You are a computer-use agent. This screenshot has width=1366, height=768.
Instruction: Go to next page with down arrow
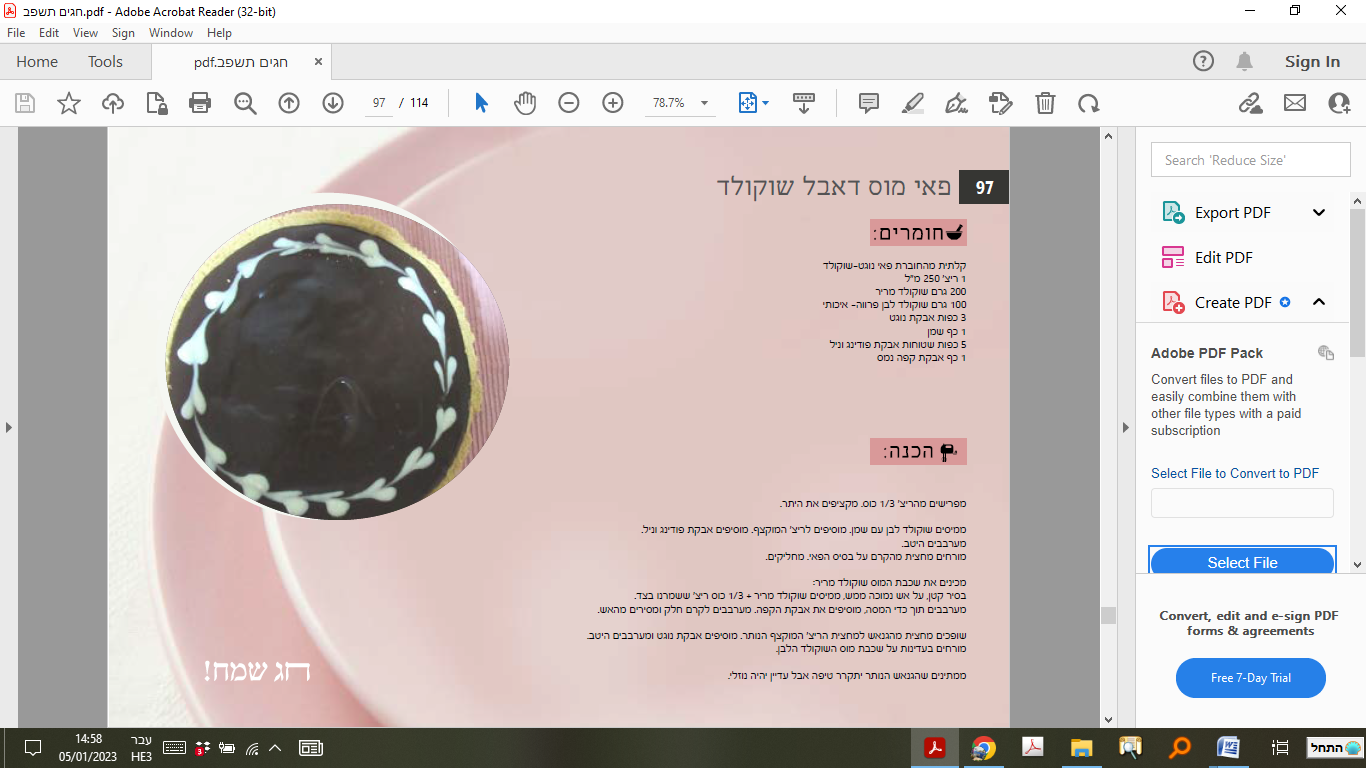tap(333, 103)
